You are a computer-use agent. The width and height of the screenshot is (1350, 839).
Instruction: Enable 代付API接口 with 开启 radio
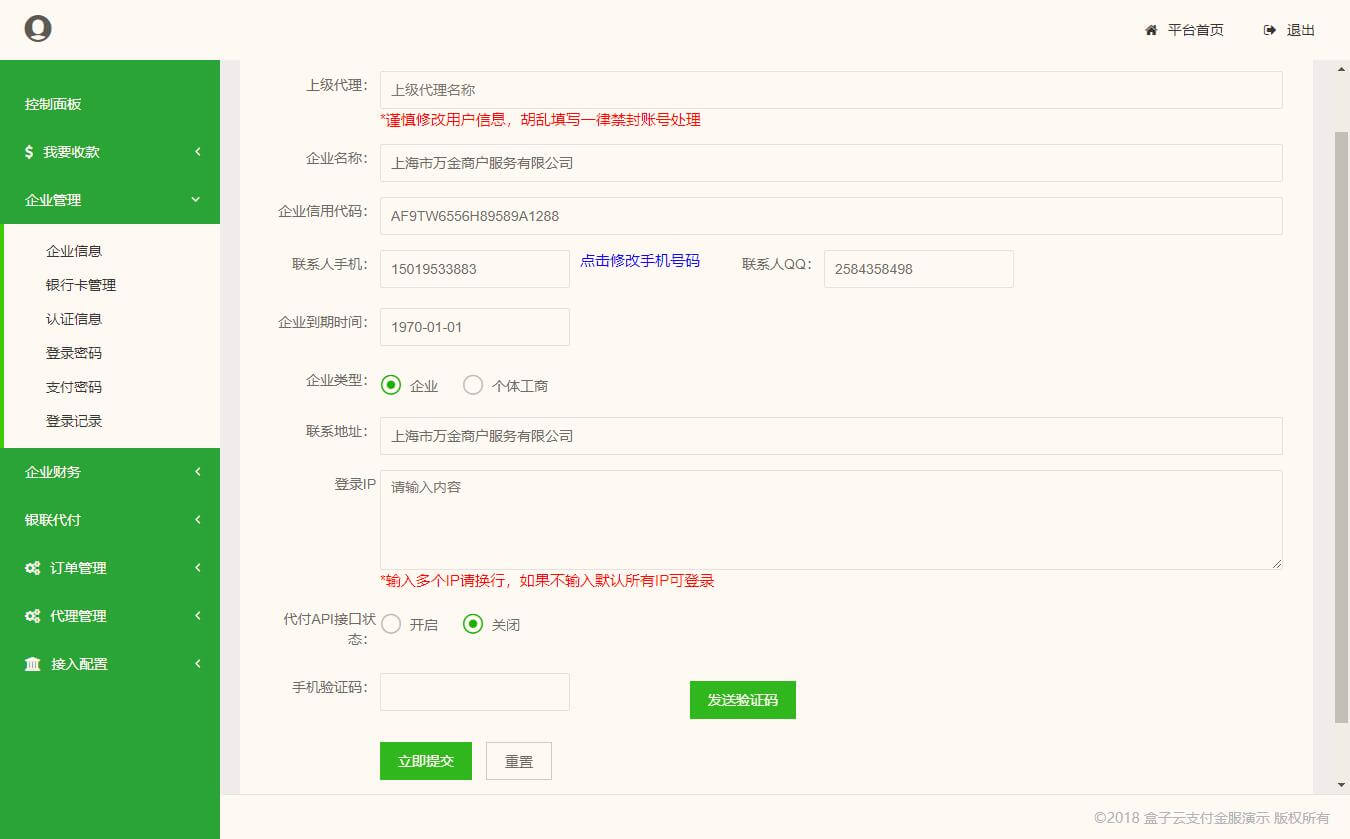tap(391, 624)
